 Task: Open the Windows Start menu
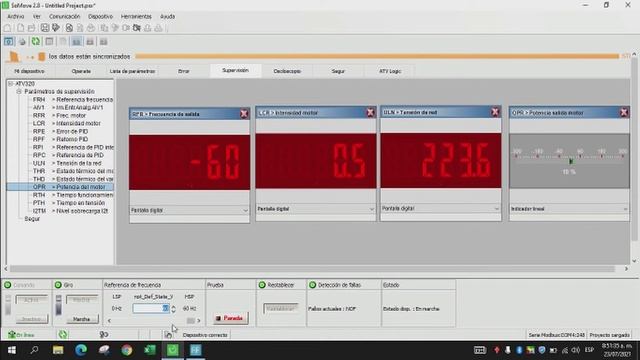click(12, 350)
